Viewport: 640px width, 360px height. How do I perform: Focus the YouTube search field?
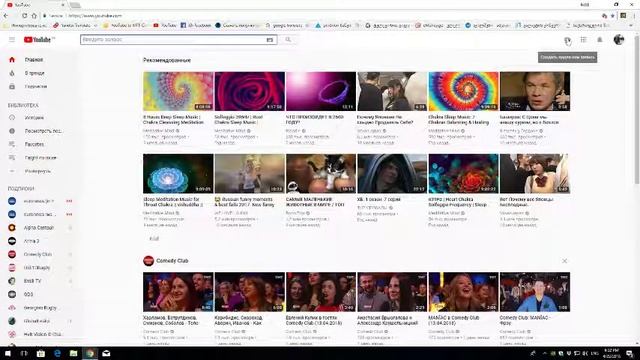(173, 40)
